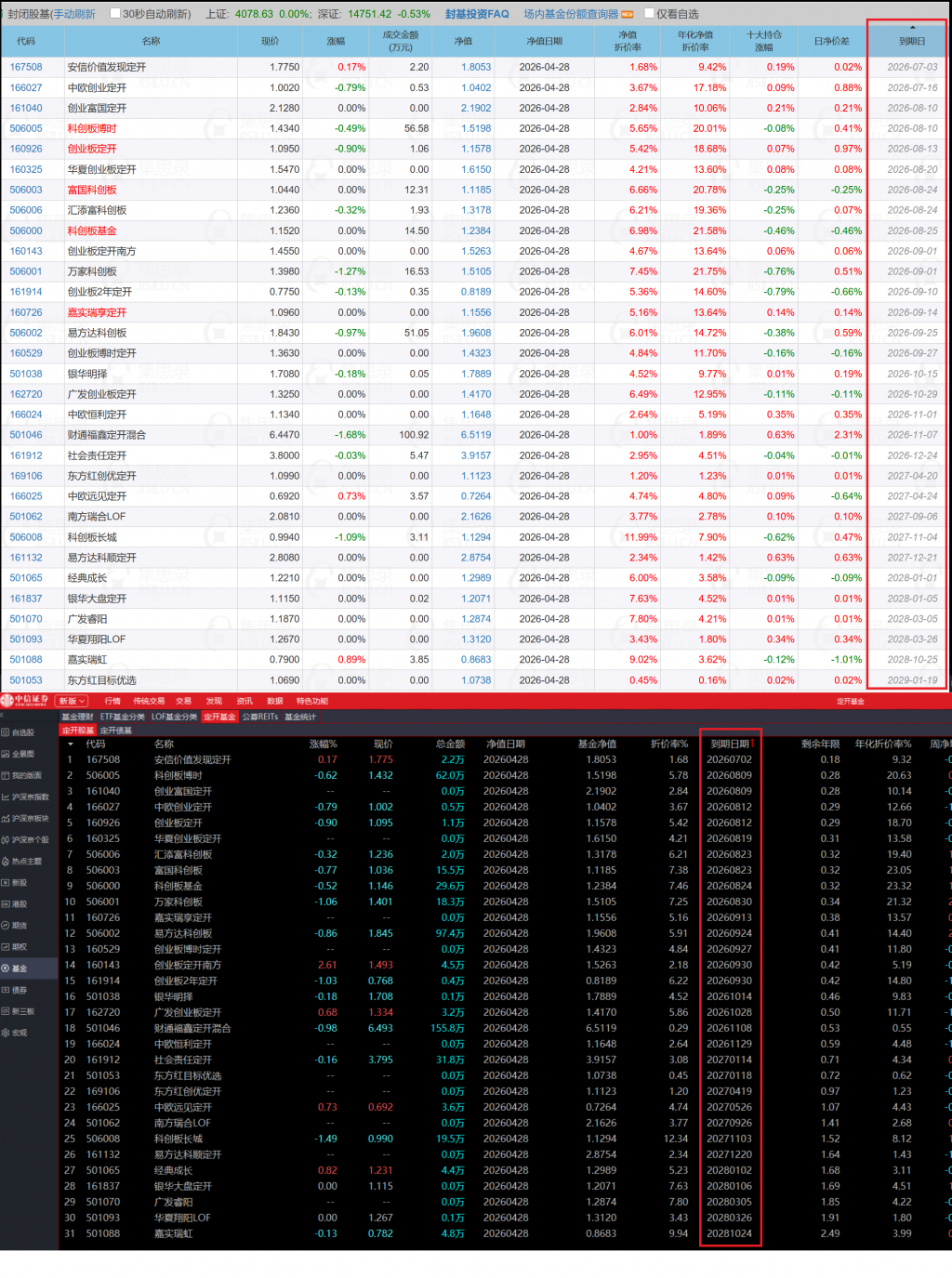Sort lower table by 折价率% column
This screenshot has width=952, height=1278.
click(669, 744)
